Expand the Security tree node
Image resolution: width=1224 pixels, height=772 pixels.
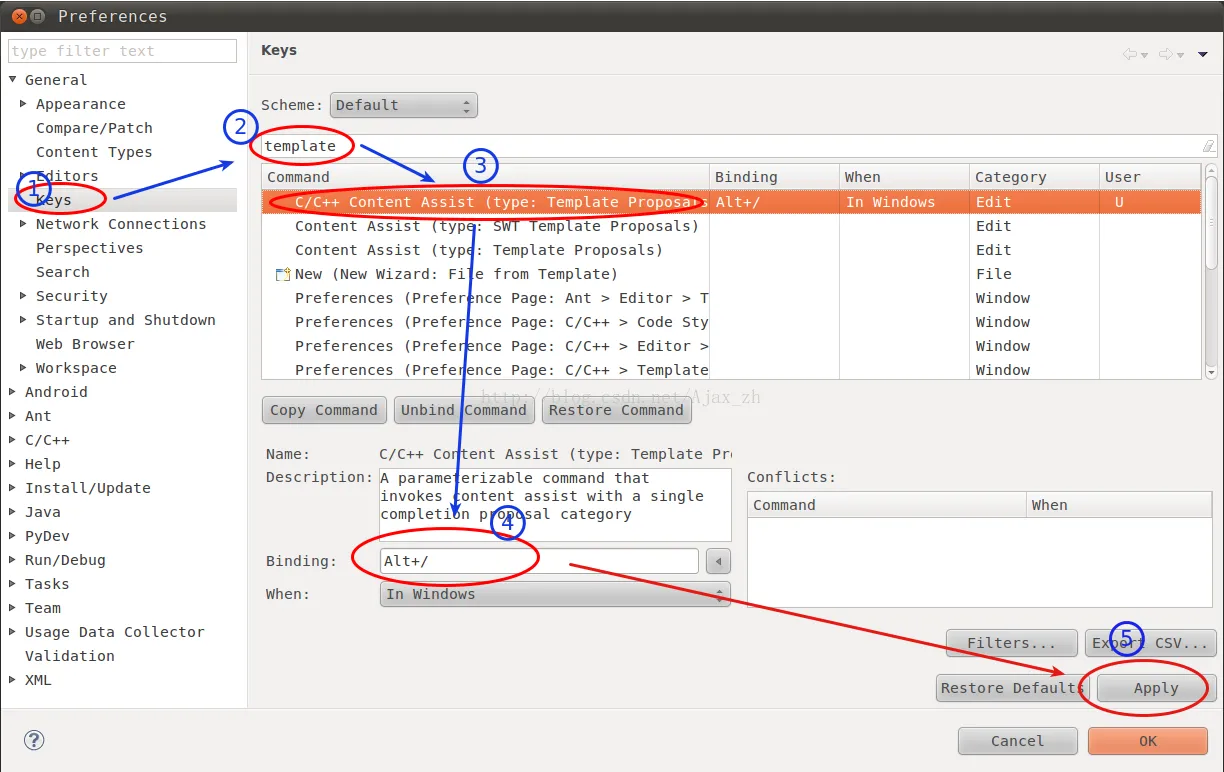point(24,296)
